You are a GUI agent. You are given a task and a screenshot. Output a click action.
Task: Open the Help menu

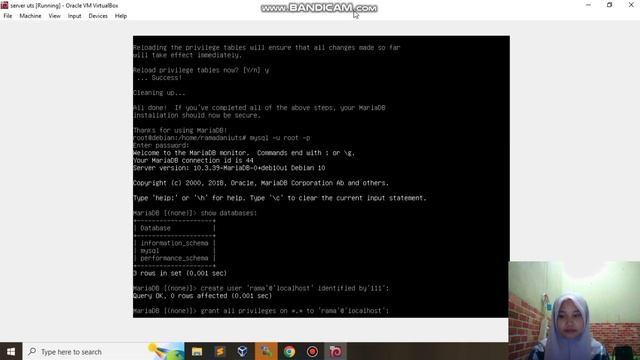click(x=121, y=16)
